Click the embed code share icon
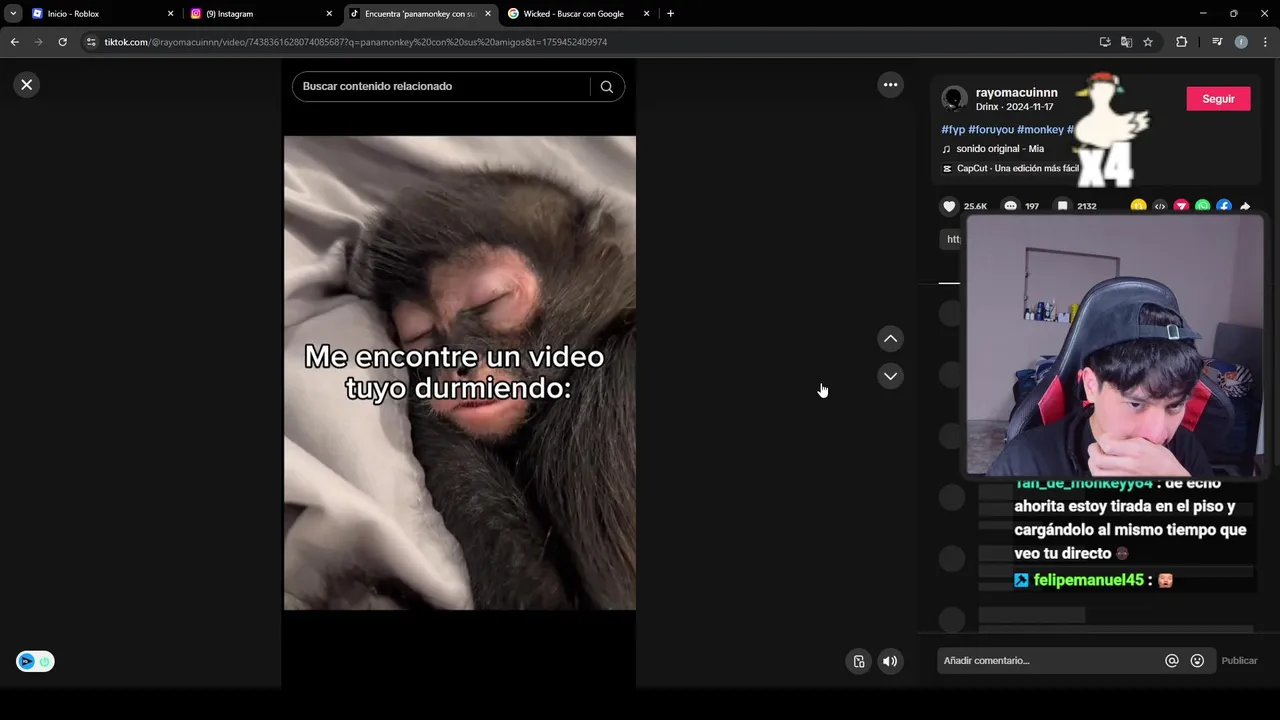The width and height of the screenshot is (1280, 720). click(x=1160, y=206)
